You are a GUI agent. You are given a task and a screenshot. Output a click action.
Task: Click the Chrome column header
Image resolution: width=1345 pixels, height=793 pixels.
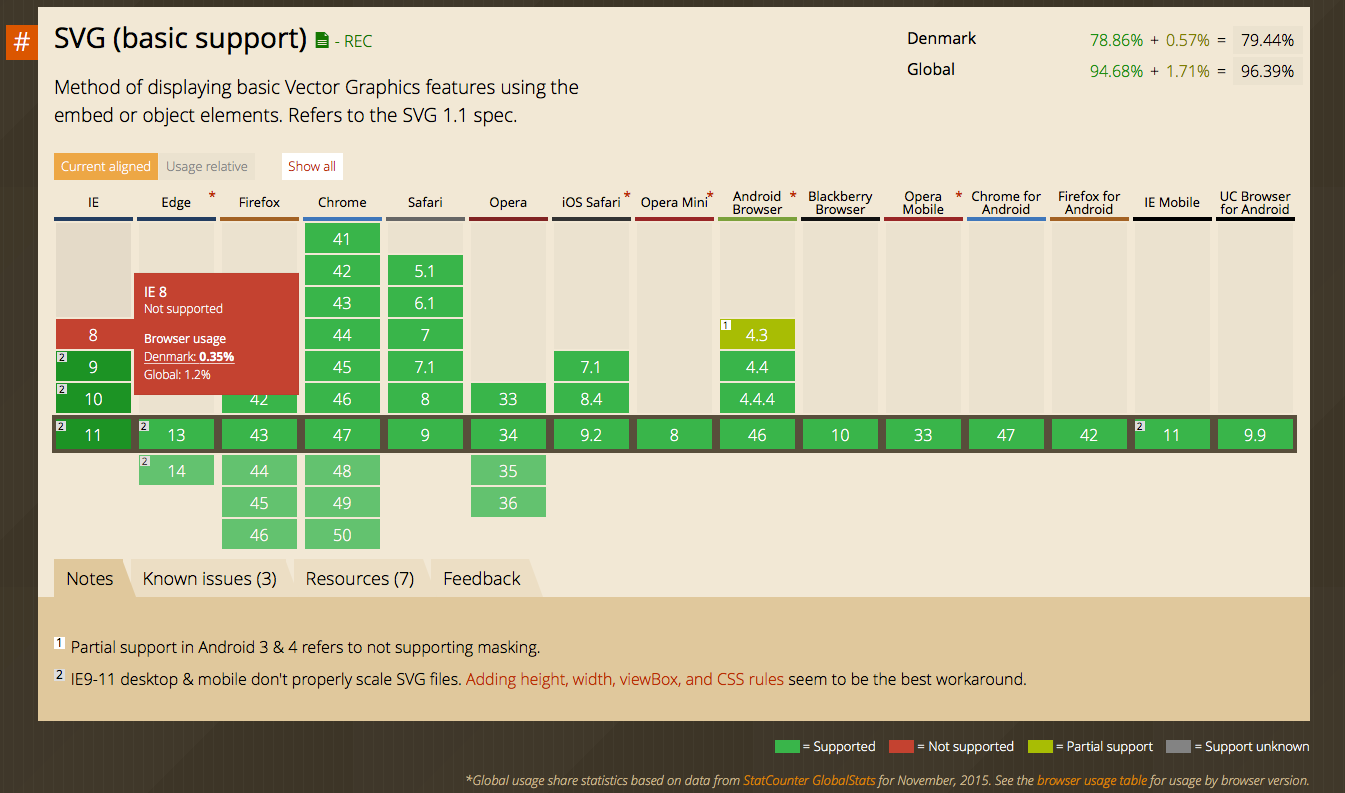(x=342, y=203)
